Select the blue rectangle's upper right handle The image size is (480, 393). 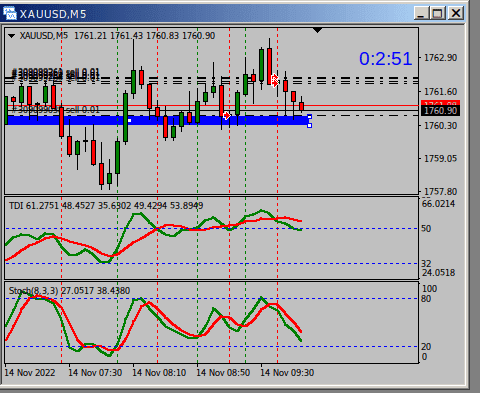tap(309, 117)
